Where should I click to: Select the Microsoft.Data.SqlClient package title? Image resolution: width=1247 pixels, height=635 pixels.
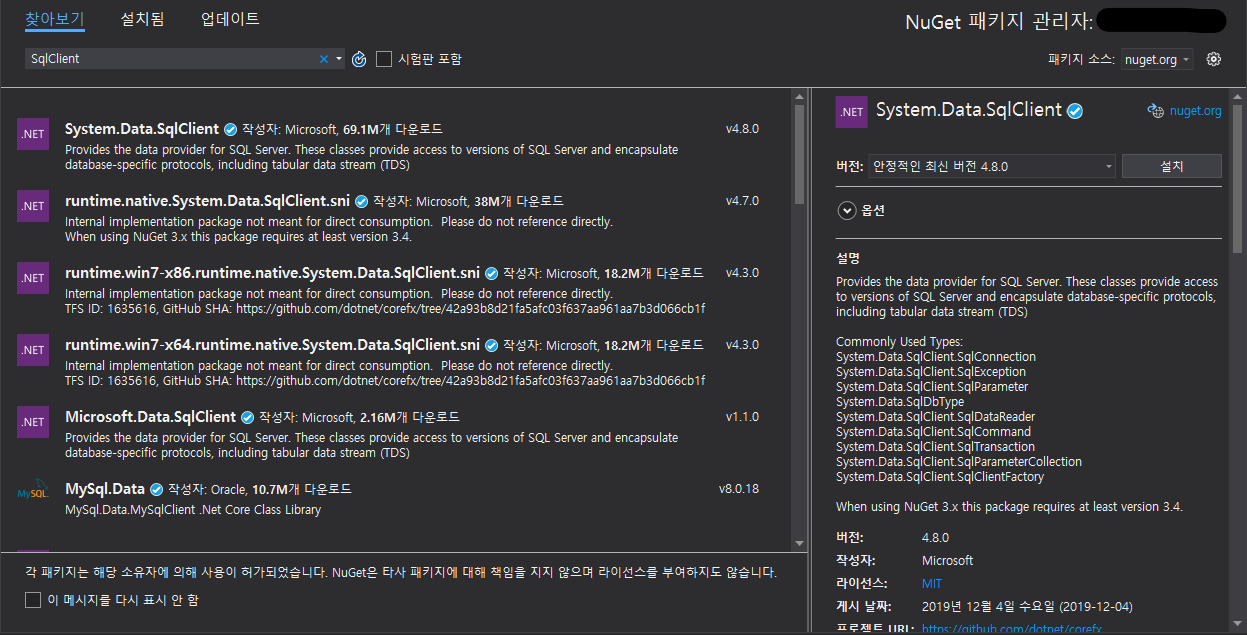pos(151,417)
